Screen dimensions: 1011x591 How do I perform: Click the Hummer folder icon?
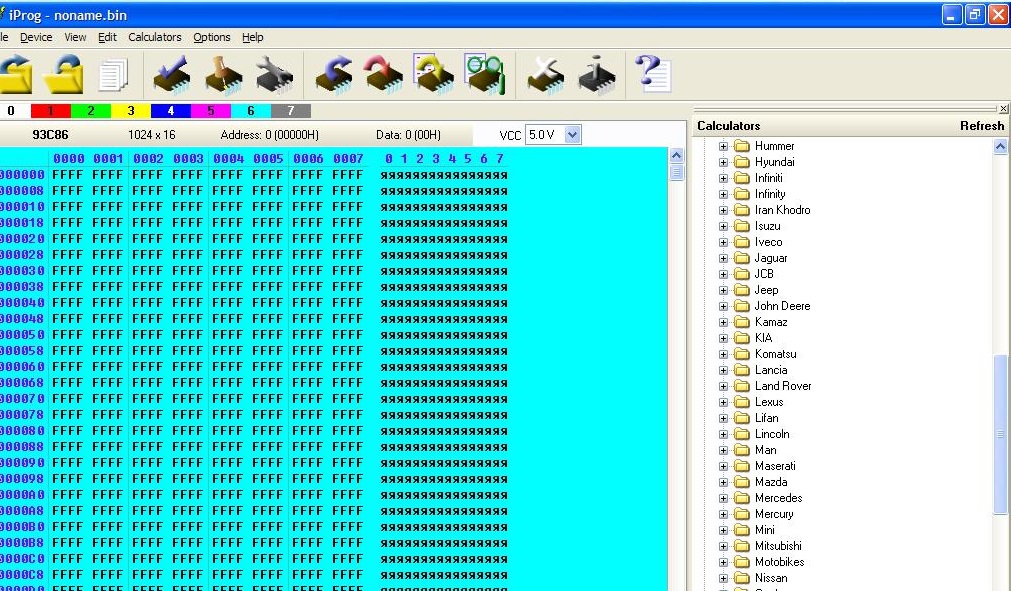point(742,146)
